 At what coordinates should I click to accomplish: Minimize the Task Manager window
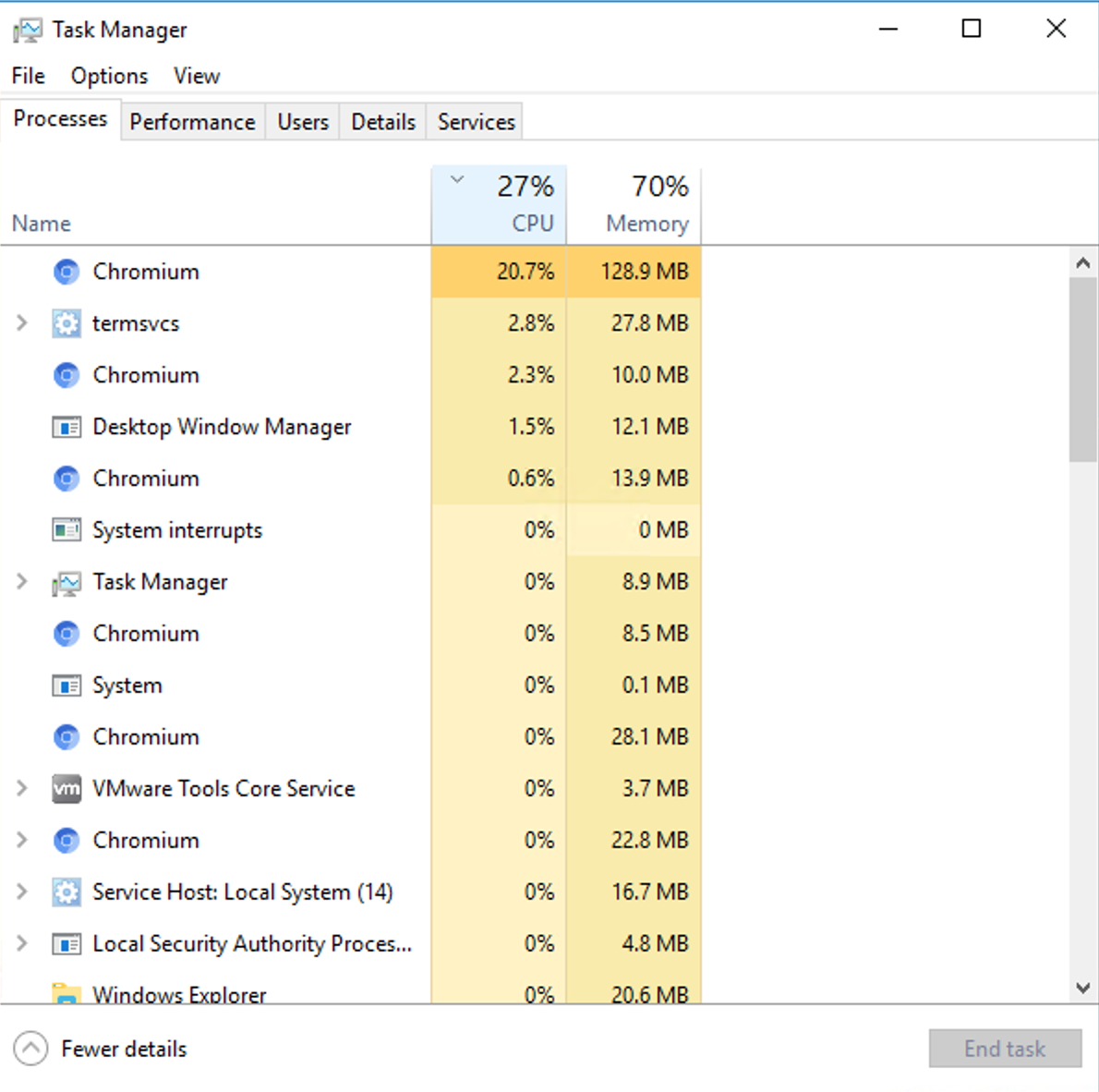888,29
